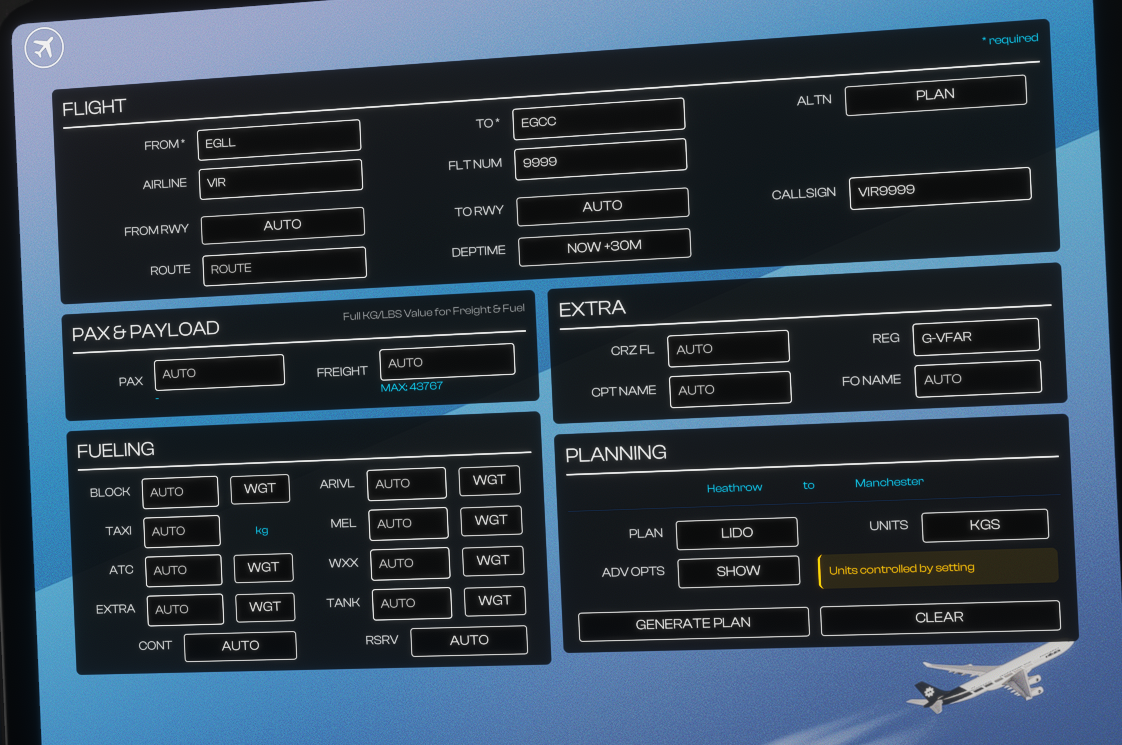Image resolution: width=1122 pixels, height=745 pixels.
Task: Switch the TANK fuel WGT toggle
Action: pos(494,600)
